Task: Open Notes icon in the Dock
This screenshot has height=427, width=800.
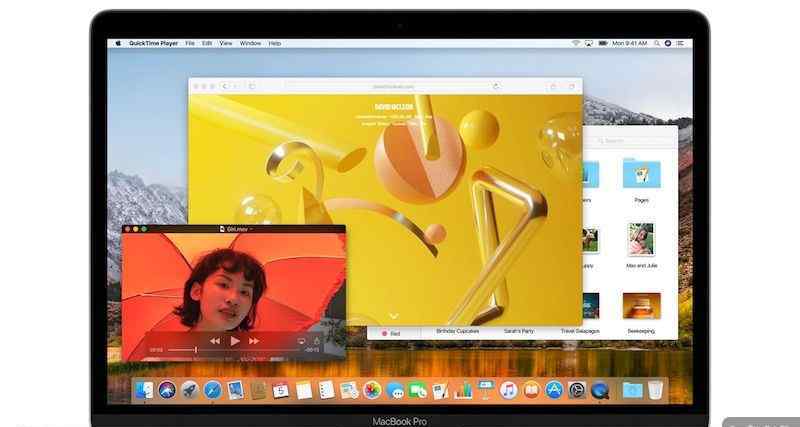Action: 304,390
